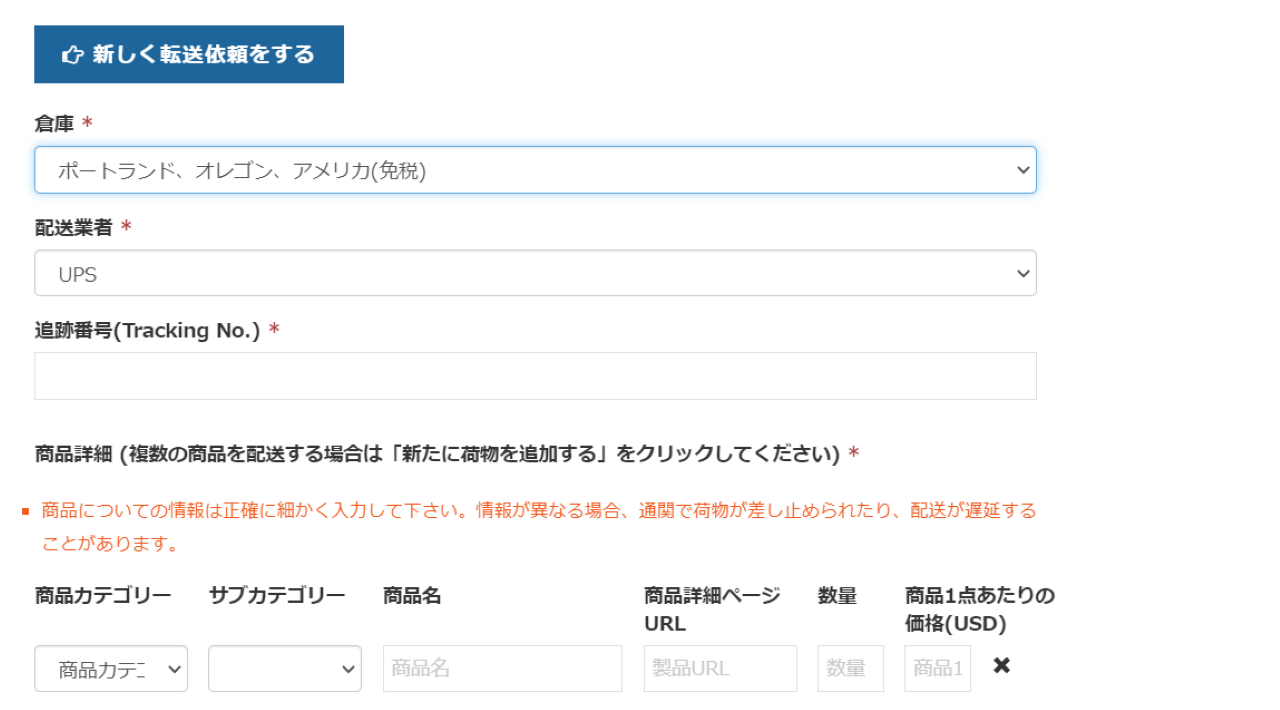Click the 新しく転送依頼をする button
1280x710 pixels.
click(x=189, y=54)
